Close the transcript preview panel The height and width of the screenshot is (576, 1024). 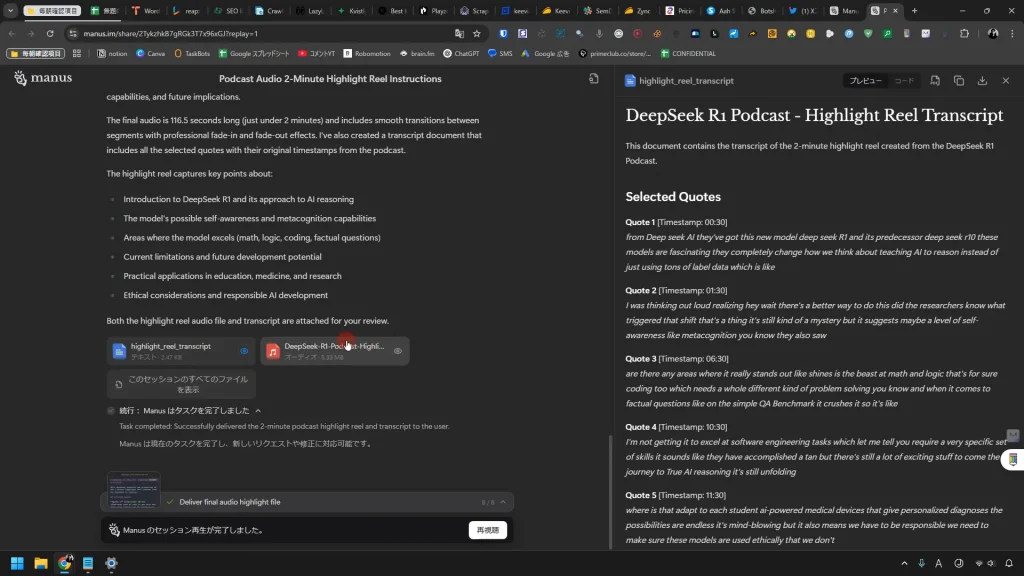pos(1006,80)
